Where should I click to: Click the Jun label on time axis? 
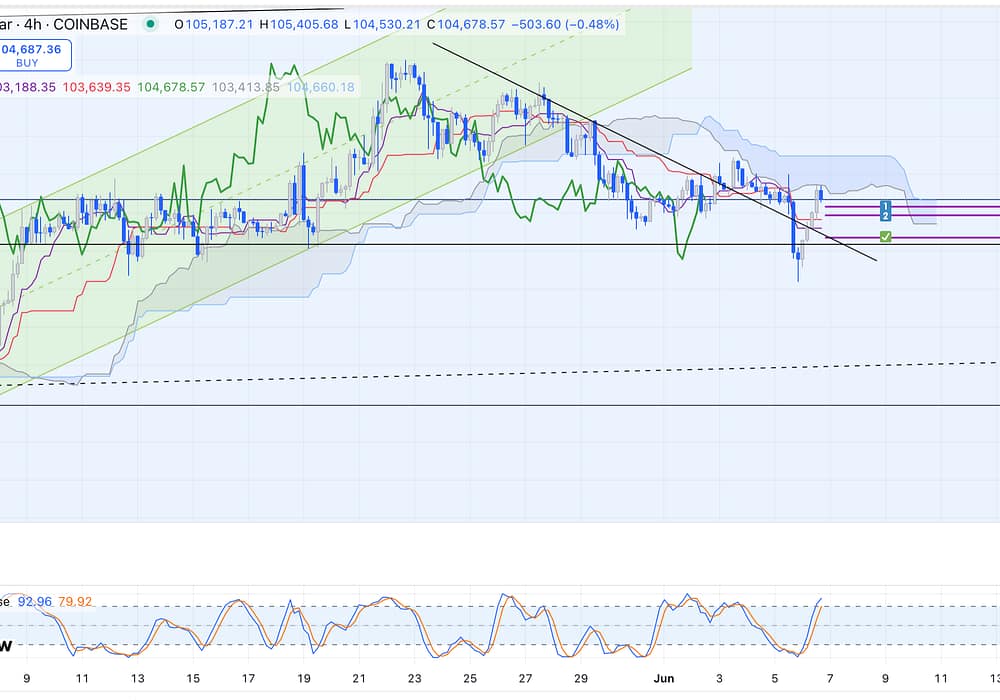663,678
